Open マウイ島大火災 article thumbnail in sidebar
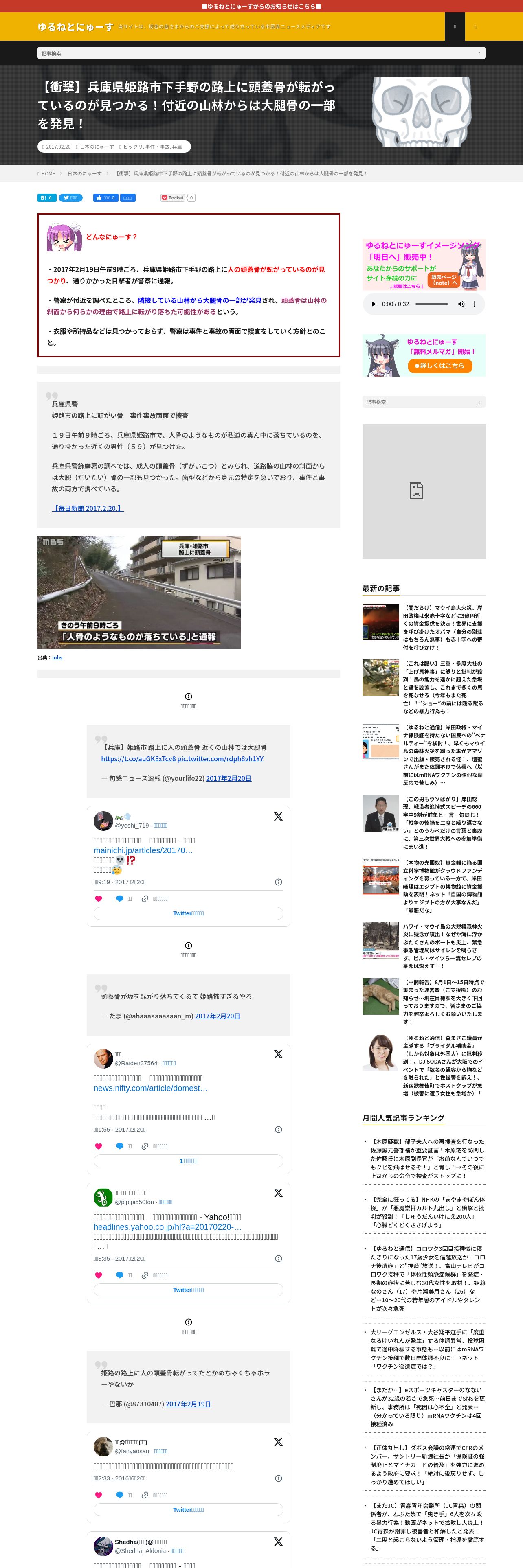 pyautogui.click(x=380, y=622)
